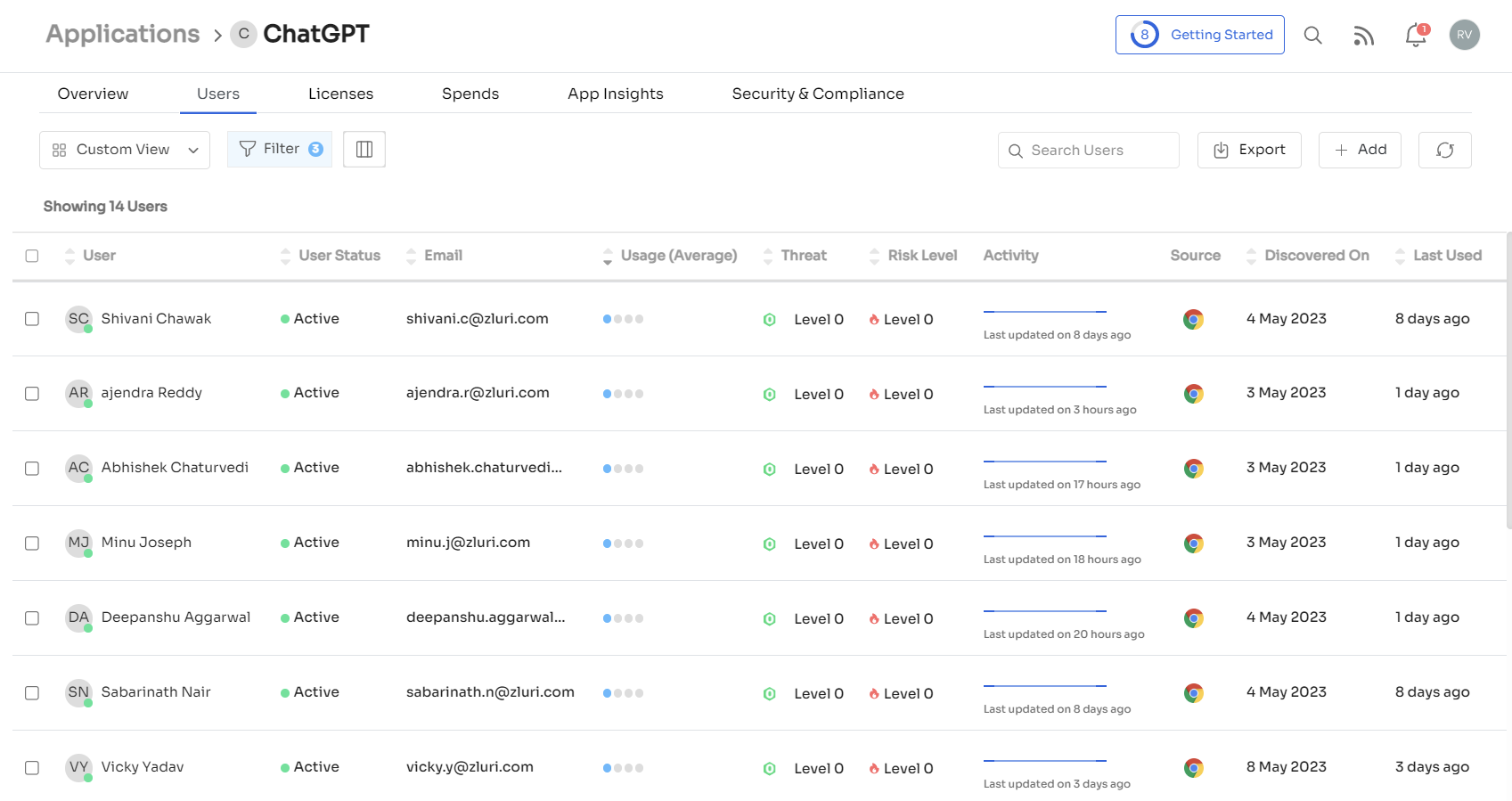Click the Export button
The height and width of the screenshot is (801, 1512).
pyautogui.click(x=1249, y=150)
